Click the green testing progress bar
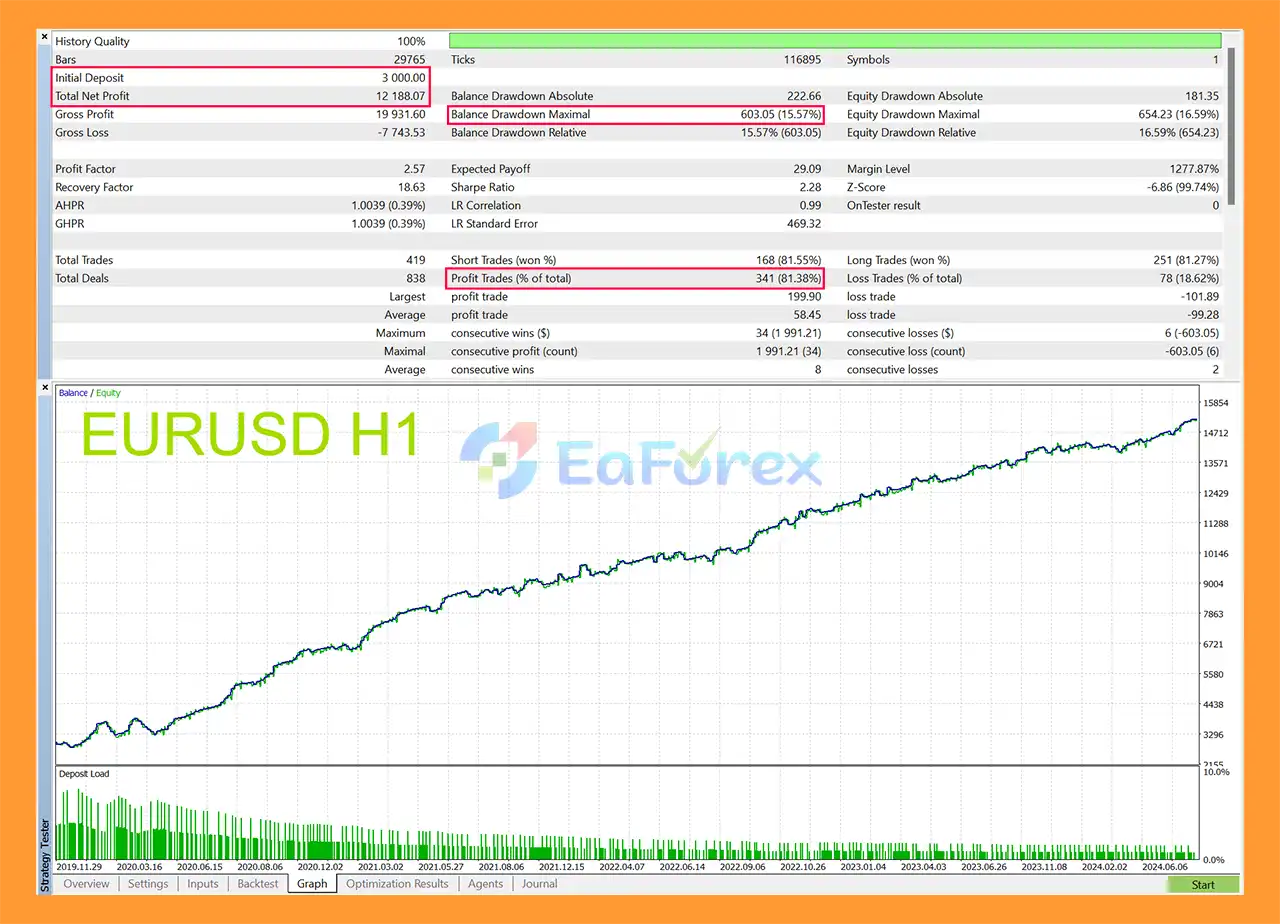Viewport: 1280px width, 924px height. click(835, 40)
